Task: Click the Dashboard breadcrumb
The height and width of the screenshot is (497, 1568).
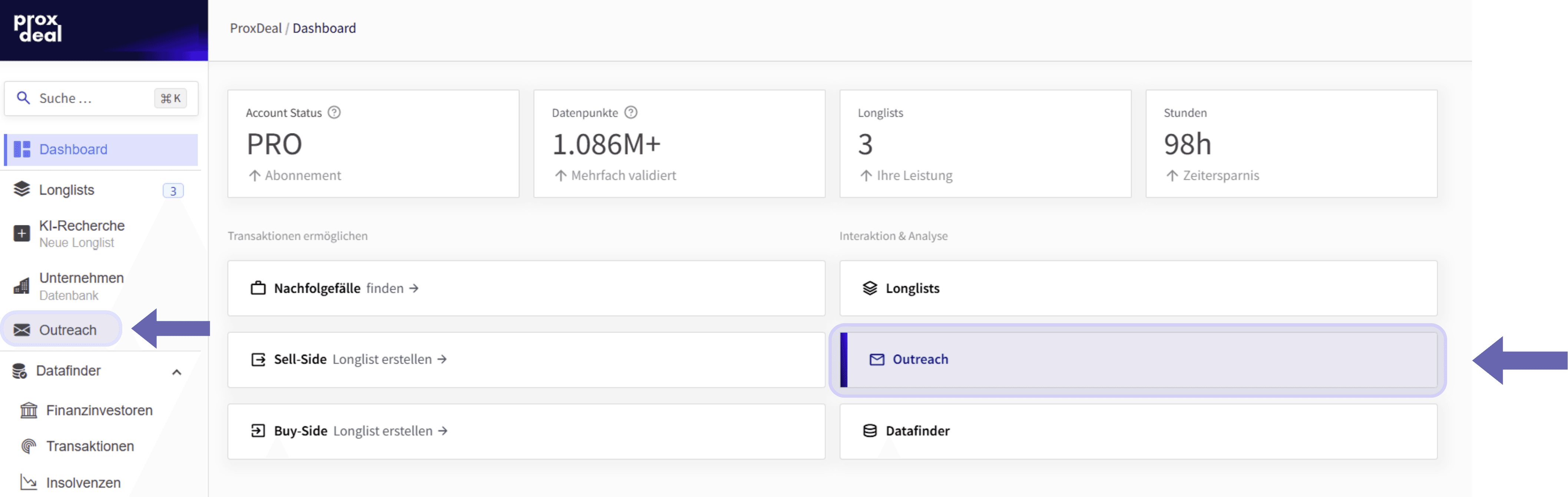Action: point(324,29)
